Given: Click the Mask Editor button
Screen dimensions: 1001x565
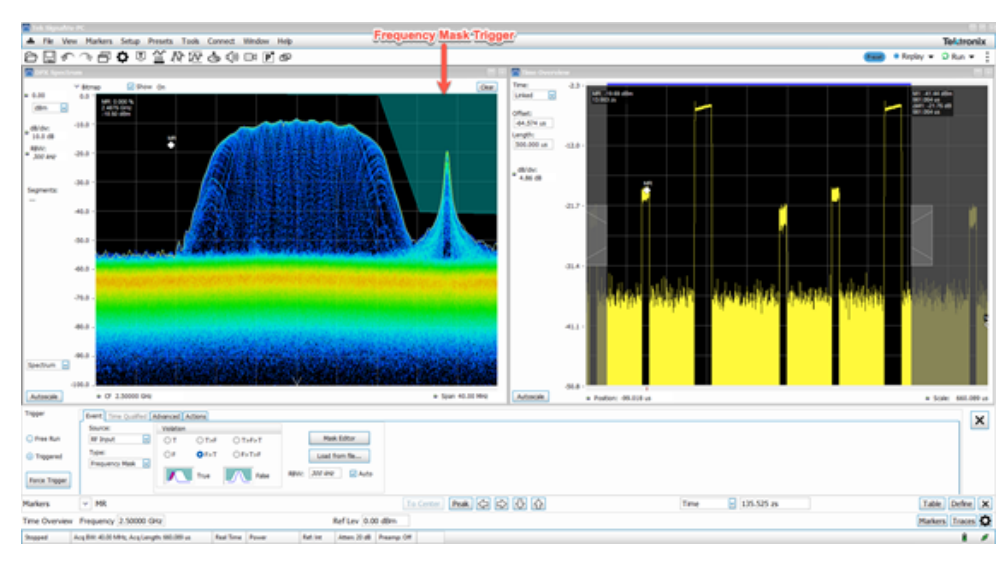Looking at the screenshot, I should pos(339,439).
